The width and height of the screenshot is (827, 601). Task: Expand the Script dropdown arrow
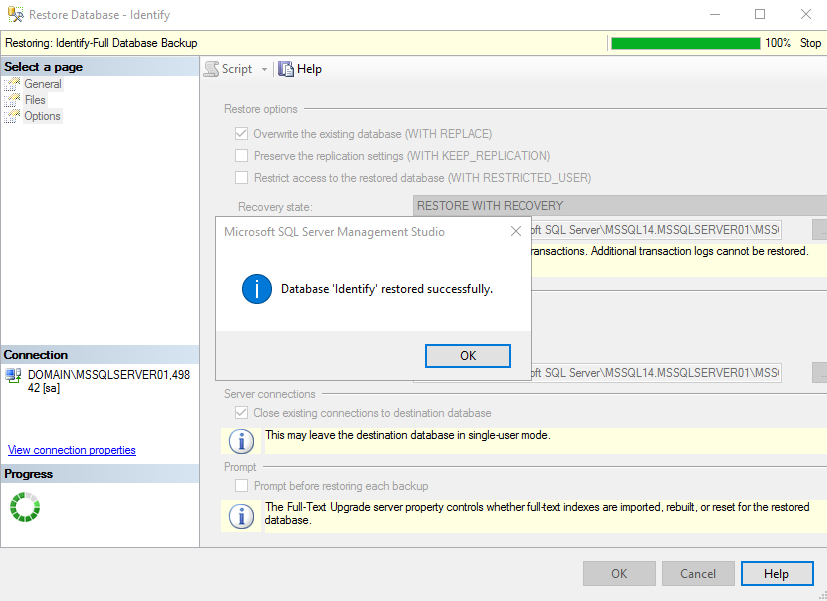(264, 70)
